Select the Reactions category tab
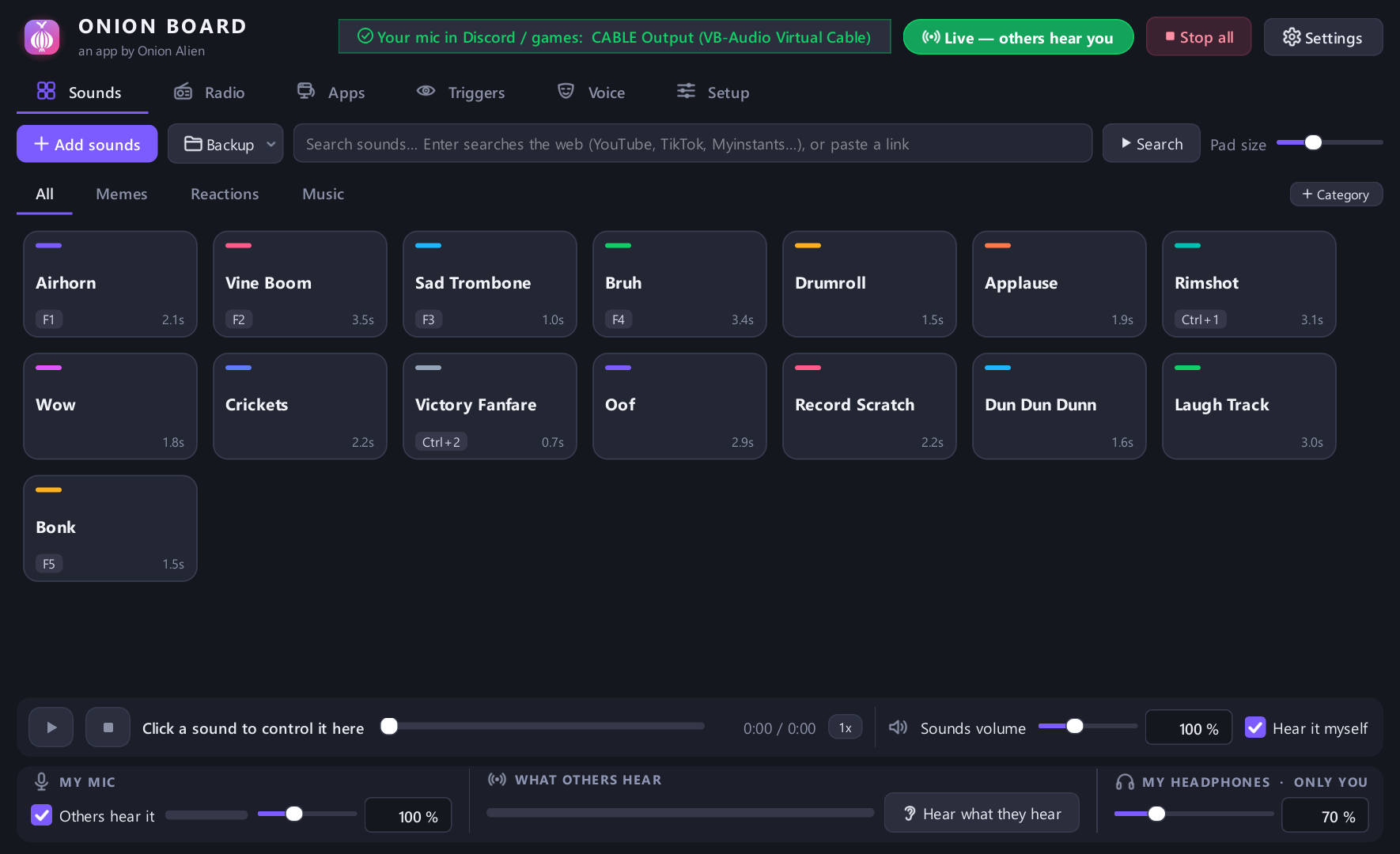This screenshot has width=1400, height=854. click(x=225, y=194)
